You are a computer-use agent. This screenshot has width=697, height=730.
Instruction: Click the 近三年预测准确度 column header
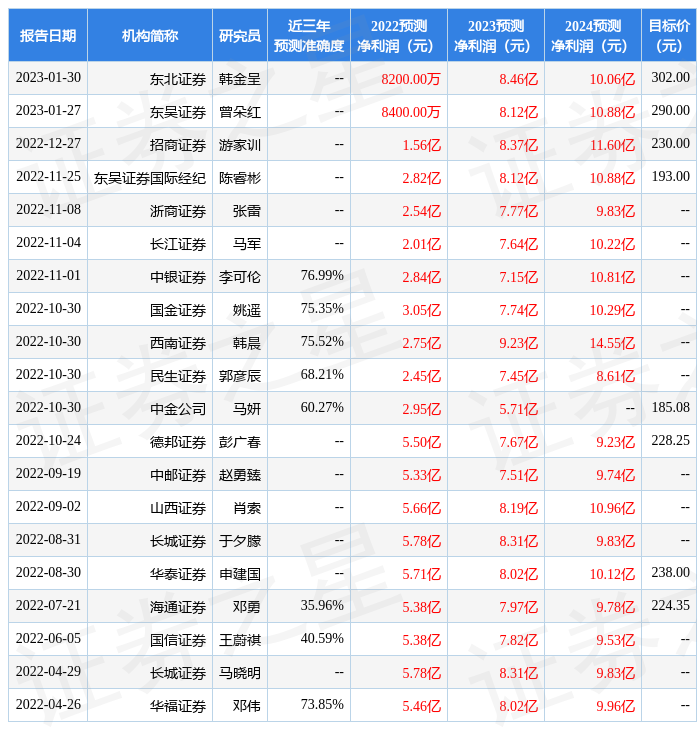(309, 35)
